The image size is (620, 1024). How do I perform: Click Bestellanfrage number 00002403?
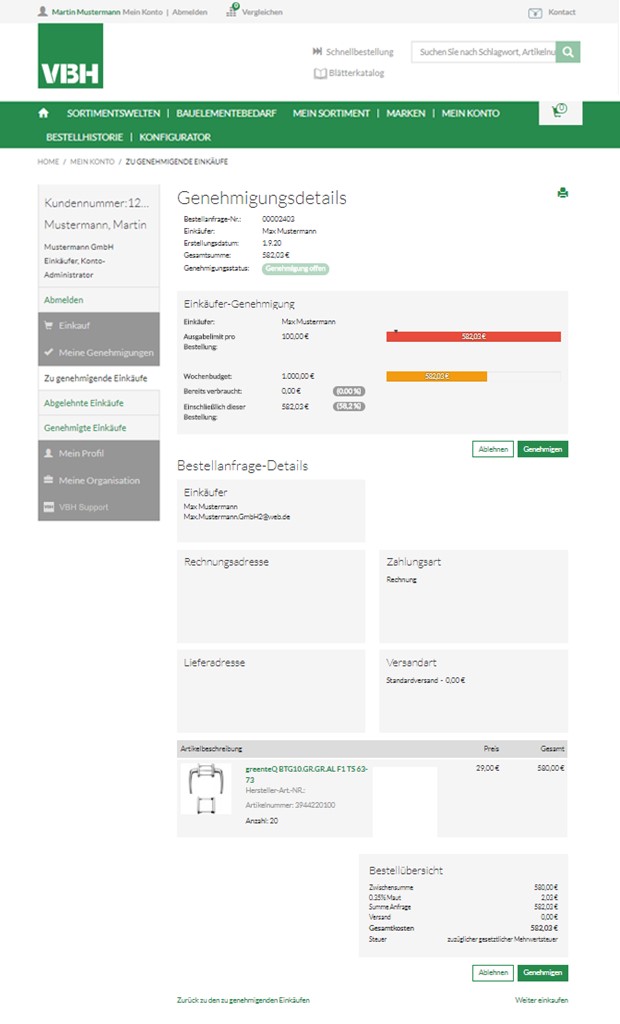[x=278, y=219]
